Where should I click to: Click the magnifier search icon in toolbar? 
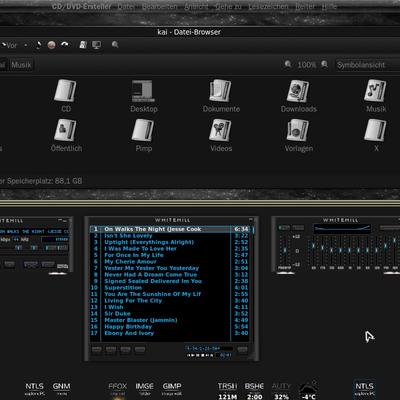coord(115,44)
